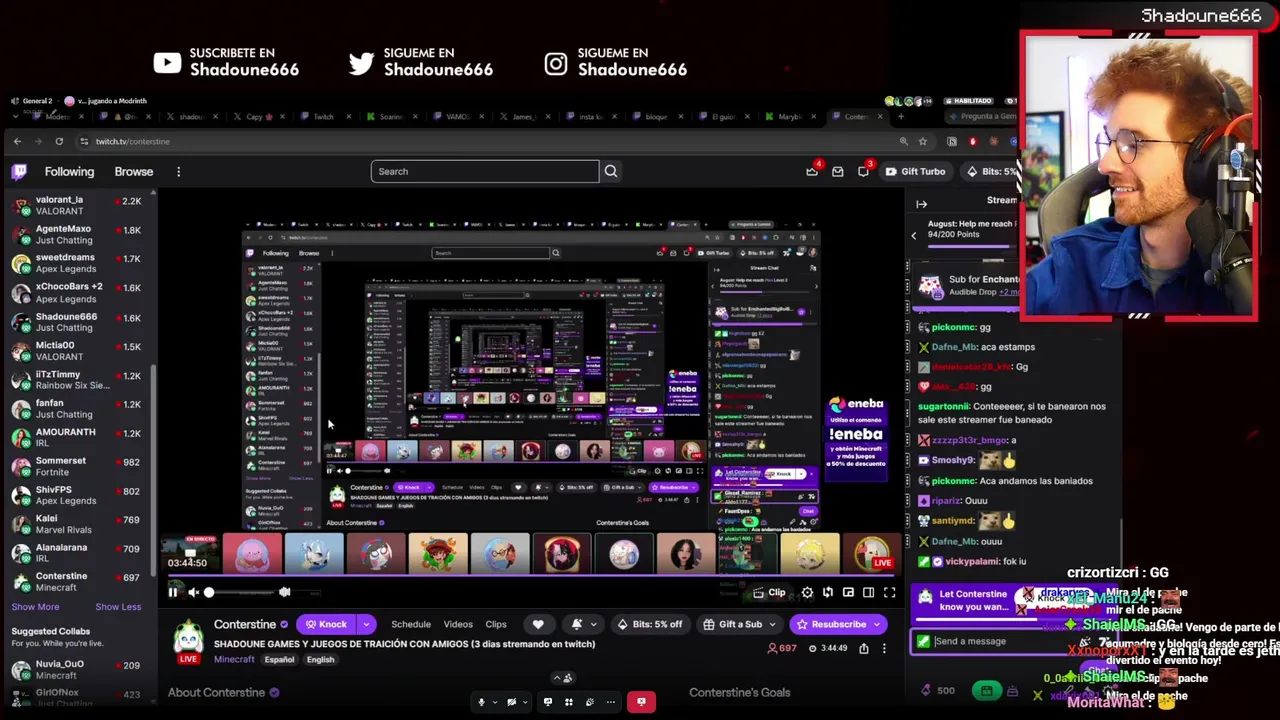Mute the stream player audio
This screenshot has height=720, width=1280.
tap(194, 593)
